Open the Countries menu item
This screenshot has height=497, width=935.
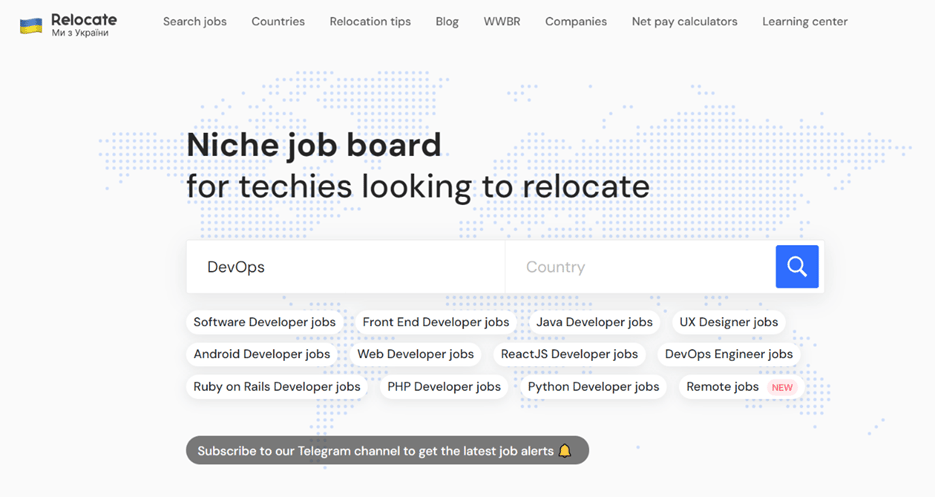point(278,21)
